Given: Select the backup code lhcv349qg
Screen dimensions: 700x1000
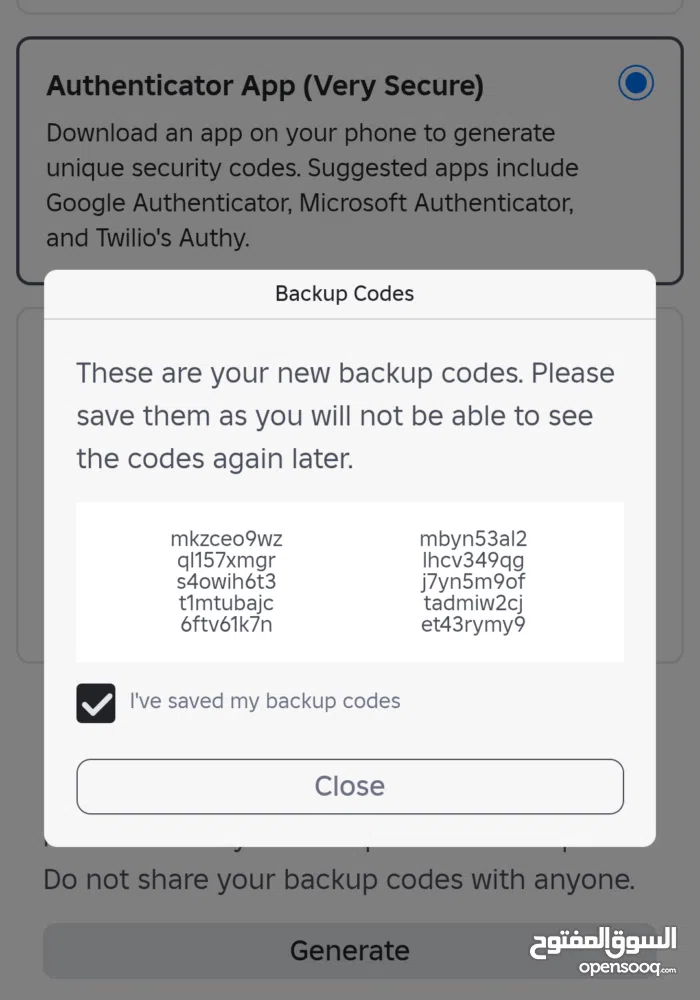Looking at the screenshot, I should (473, 560).
